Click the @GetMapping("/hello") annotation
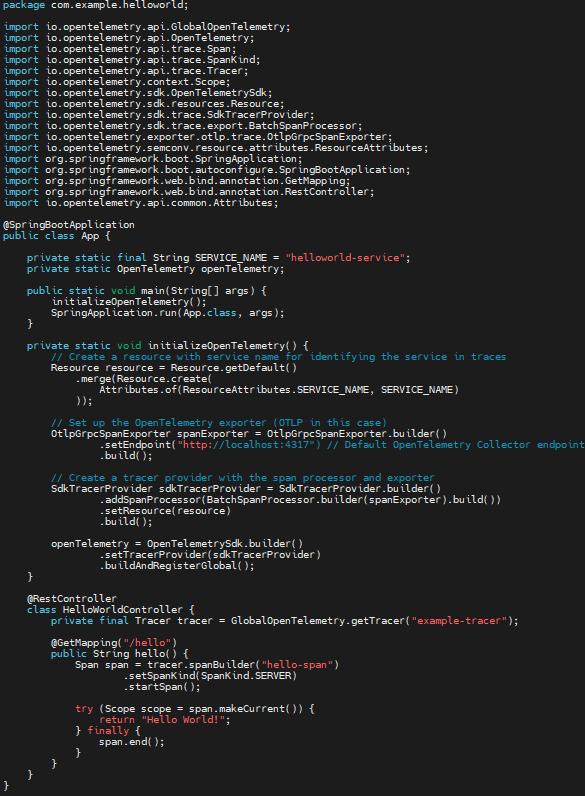Viewport: 585px width, 796px height. (x=114, y=643)
